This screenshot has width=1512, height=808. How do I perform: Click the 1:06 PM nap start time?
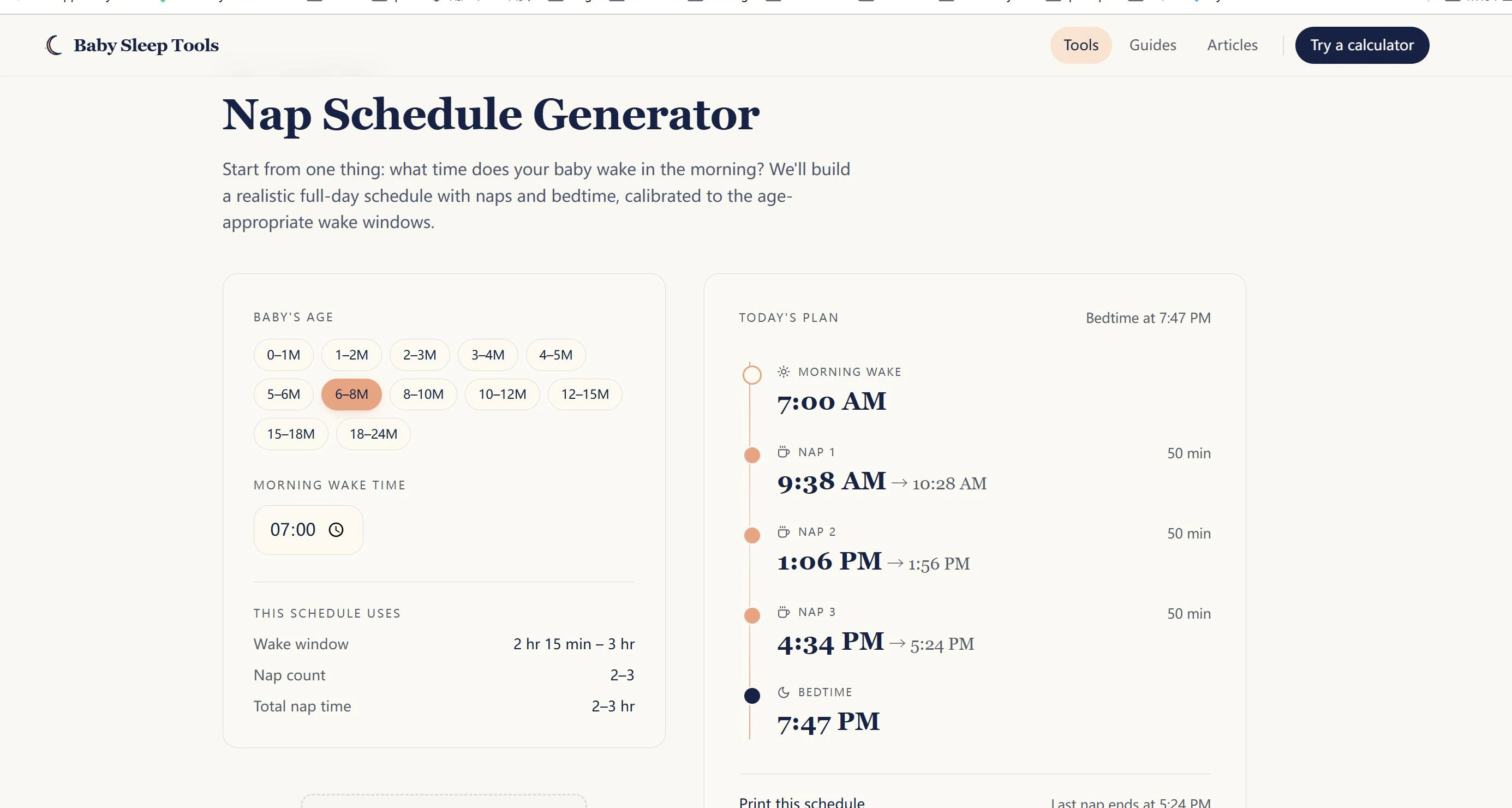(x=829, y=561)
